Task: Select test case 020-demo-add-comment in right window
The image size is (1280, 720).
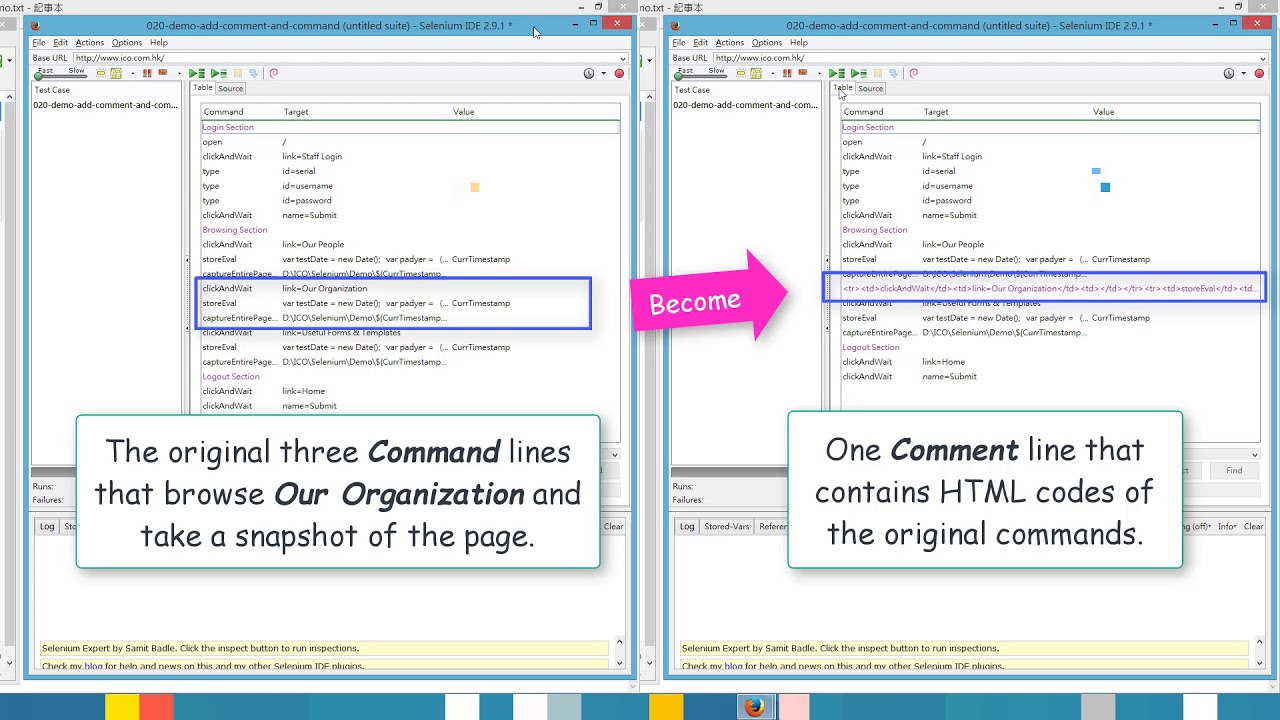Action: pos(746,105)
